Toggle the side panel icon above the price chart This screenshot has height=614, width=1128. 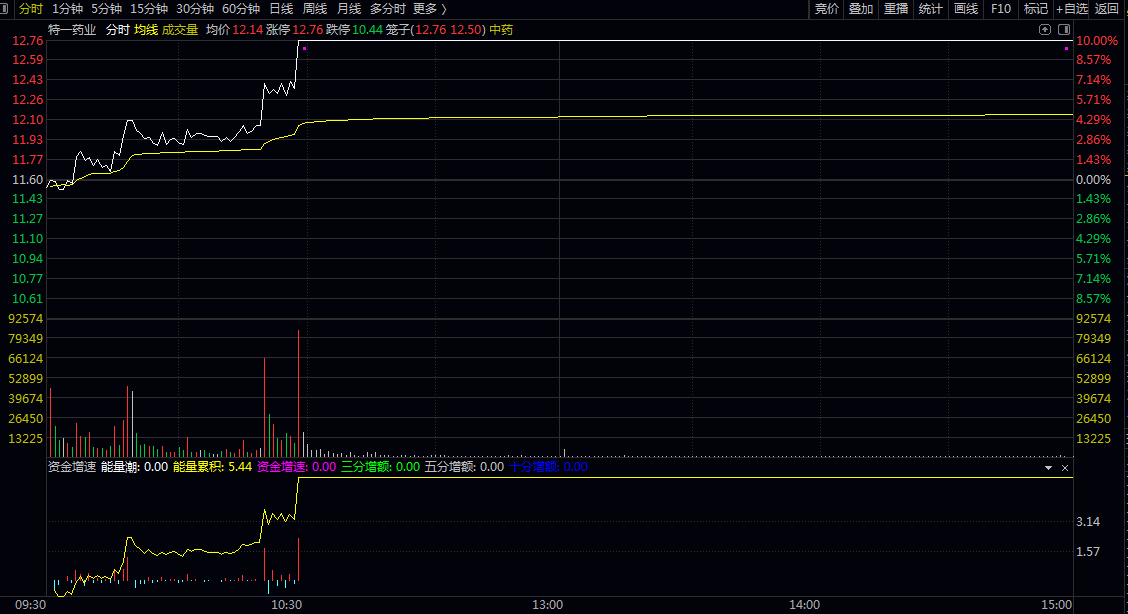click(1064, 29)
